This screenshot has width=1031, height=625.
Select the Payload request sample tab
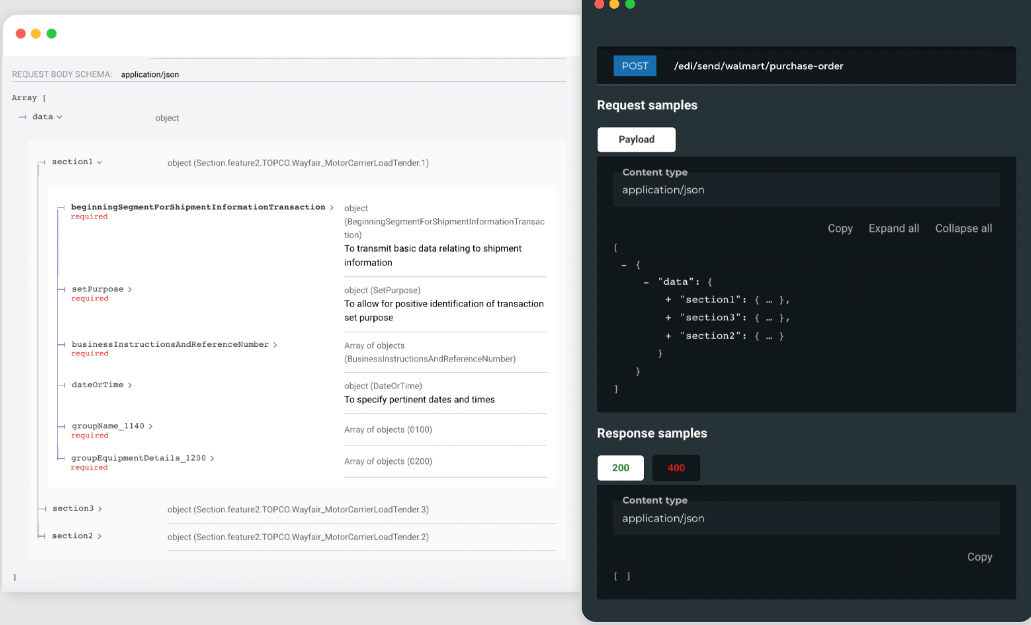[636, 140]
